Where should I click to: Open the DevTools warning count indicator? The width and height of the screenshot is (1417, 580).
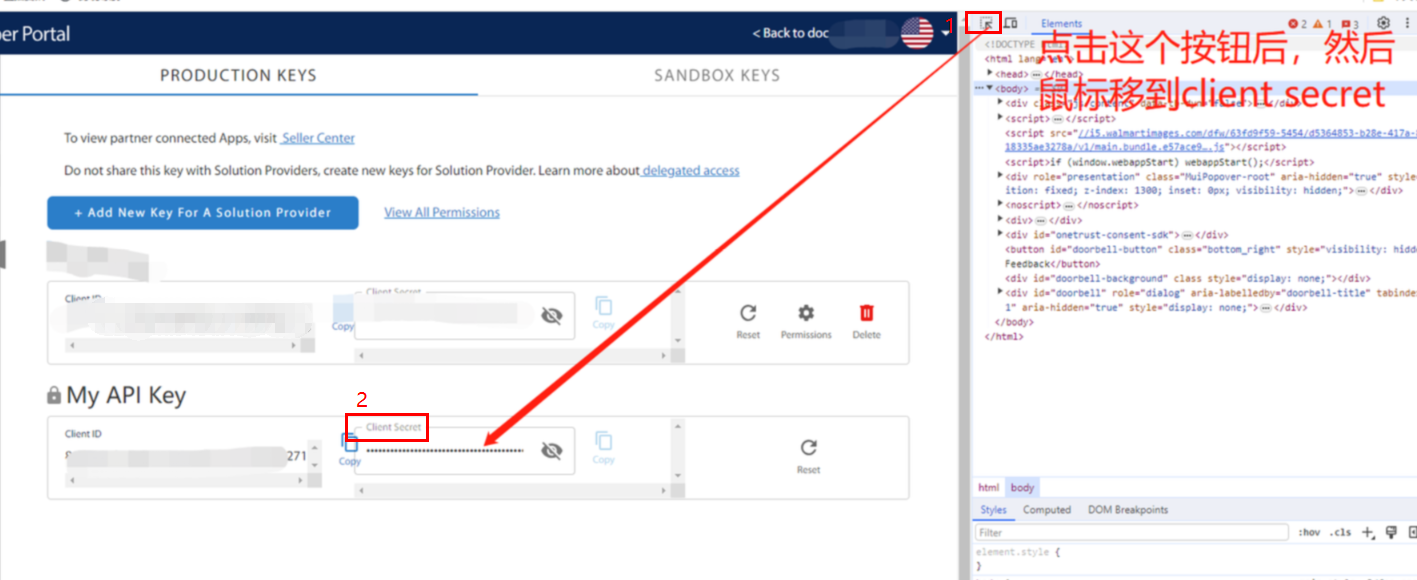click(1322, 24)
